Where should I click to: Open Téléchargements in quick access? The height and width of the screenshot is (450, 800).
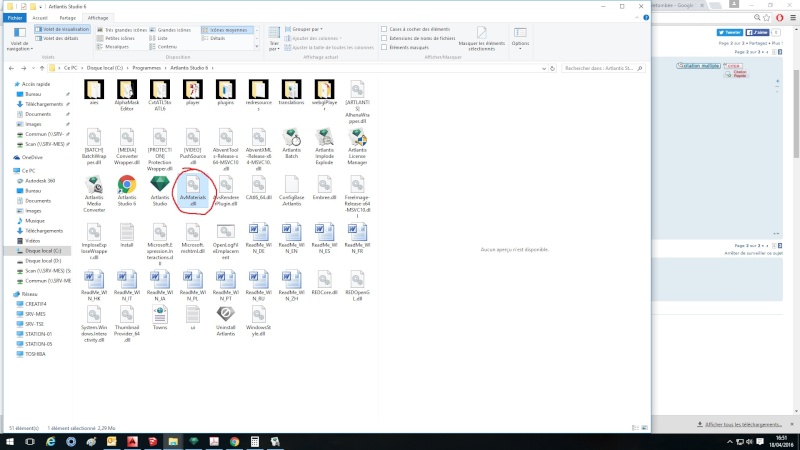point(43,104)
